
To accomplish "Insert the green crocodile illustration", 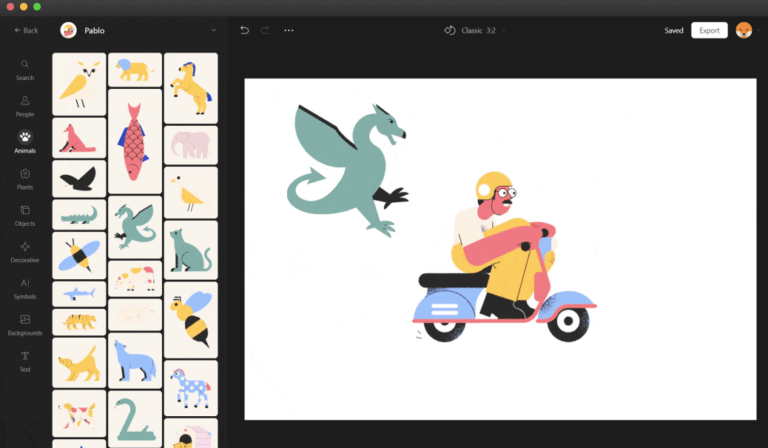I will click(79, 214).
